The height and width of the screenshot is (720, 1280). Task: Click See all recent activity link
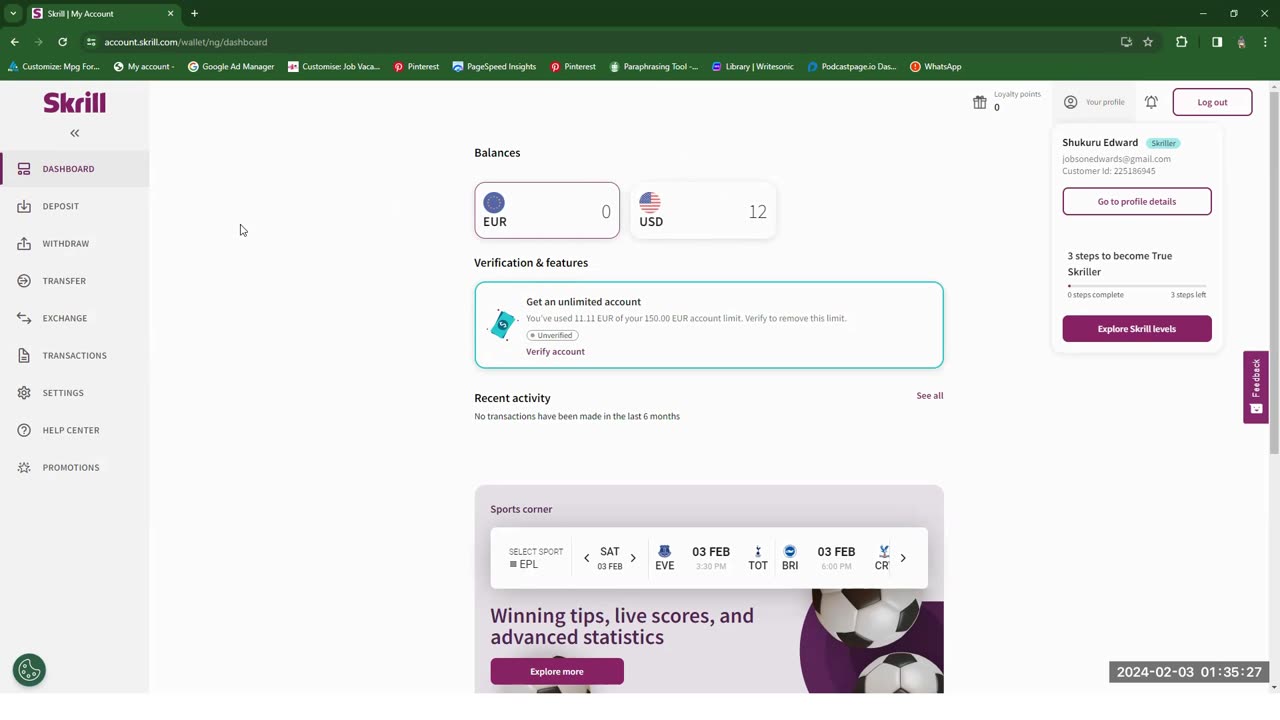tap(930, 396)
